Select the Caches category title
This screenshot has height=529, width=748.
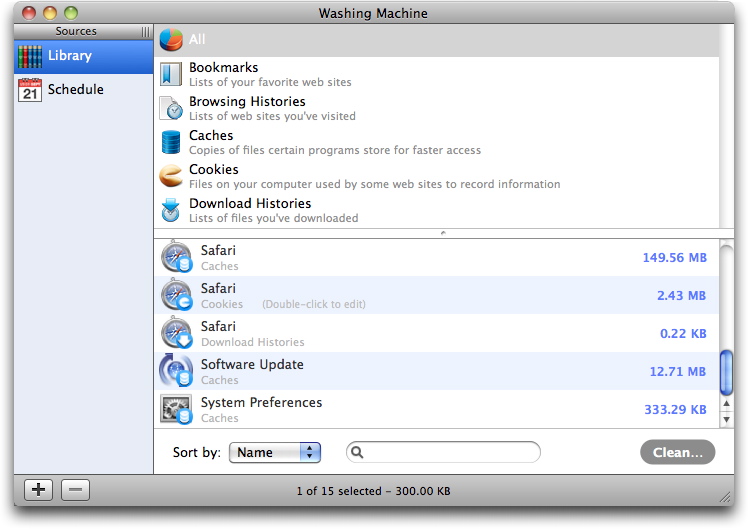pos(211,135)
